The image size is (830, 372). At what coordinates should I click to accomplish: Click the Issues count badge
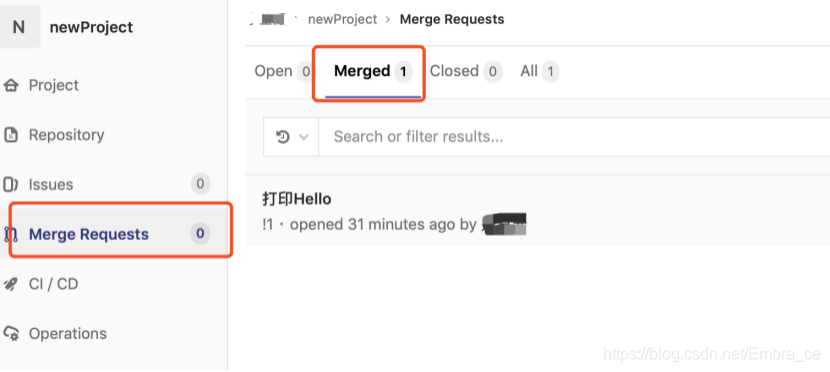click(201, 184)
